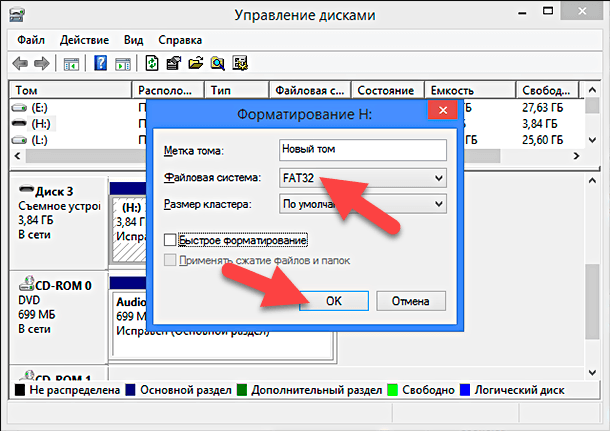Image resolution: width=610 pixels, height=431 pixels.
Task: Click volume list scroll-up arrow
Action: point(592,90)
